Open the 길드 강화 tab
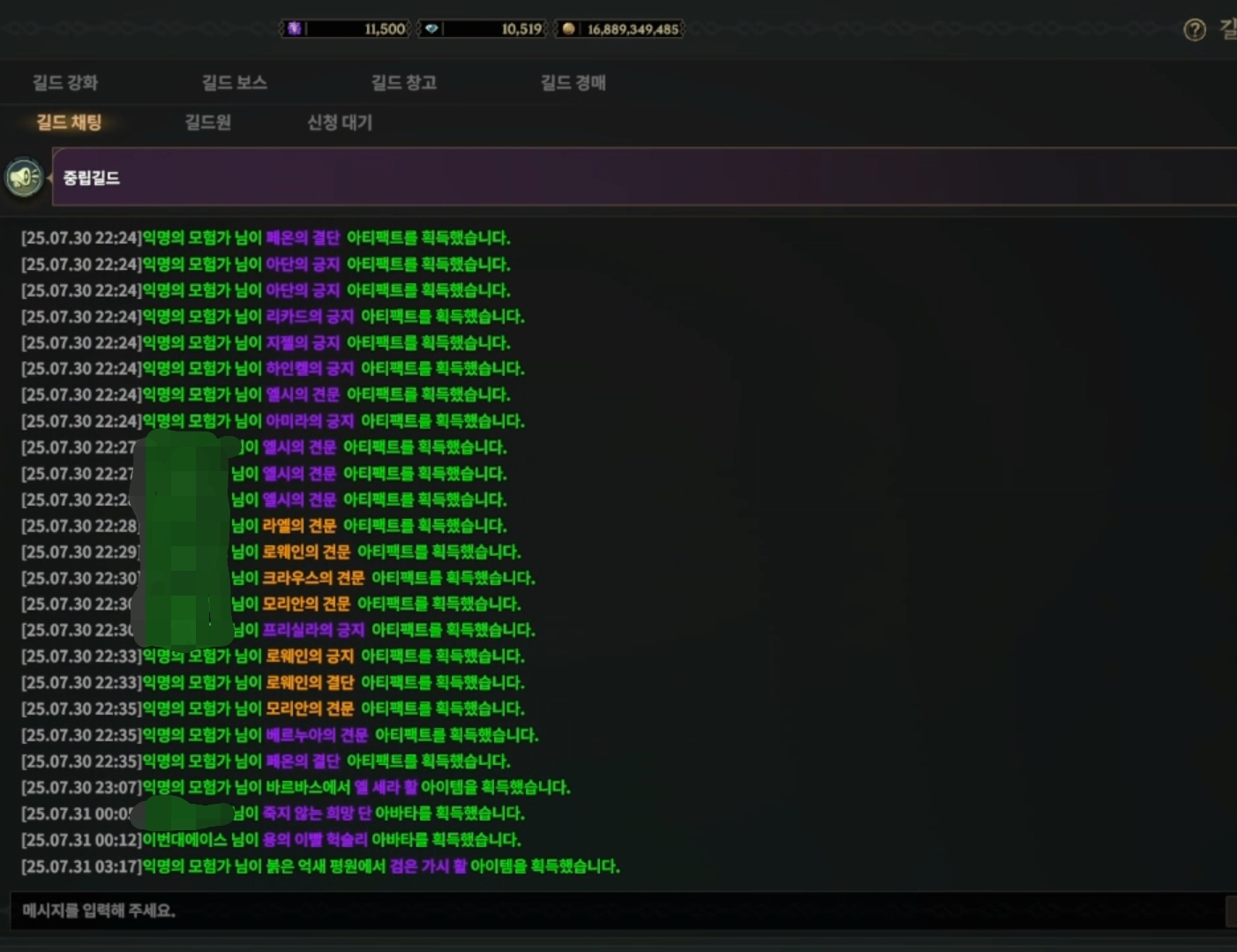This screenshot has width=1237, height=952. pyautogui.click(x=65, y=82)
